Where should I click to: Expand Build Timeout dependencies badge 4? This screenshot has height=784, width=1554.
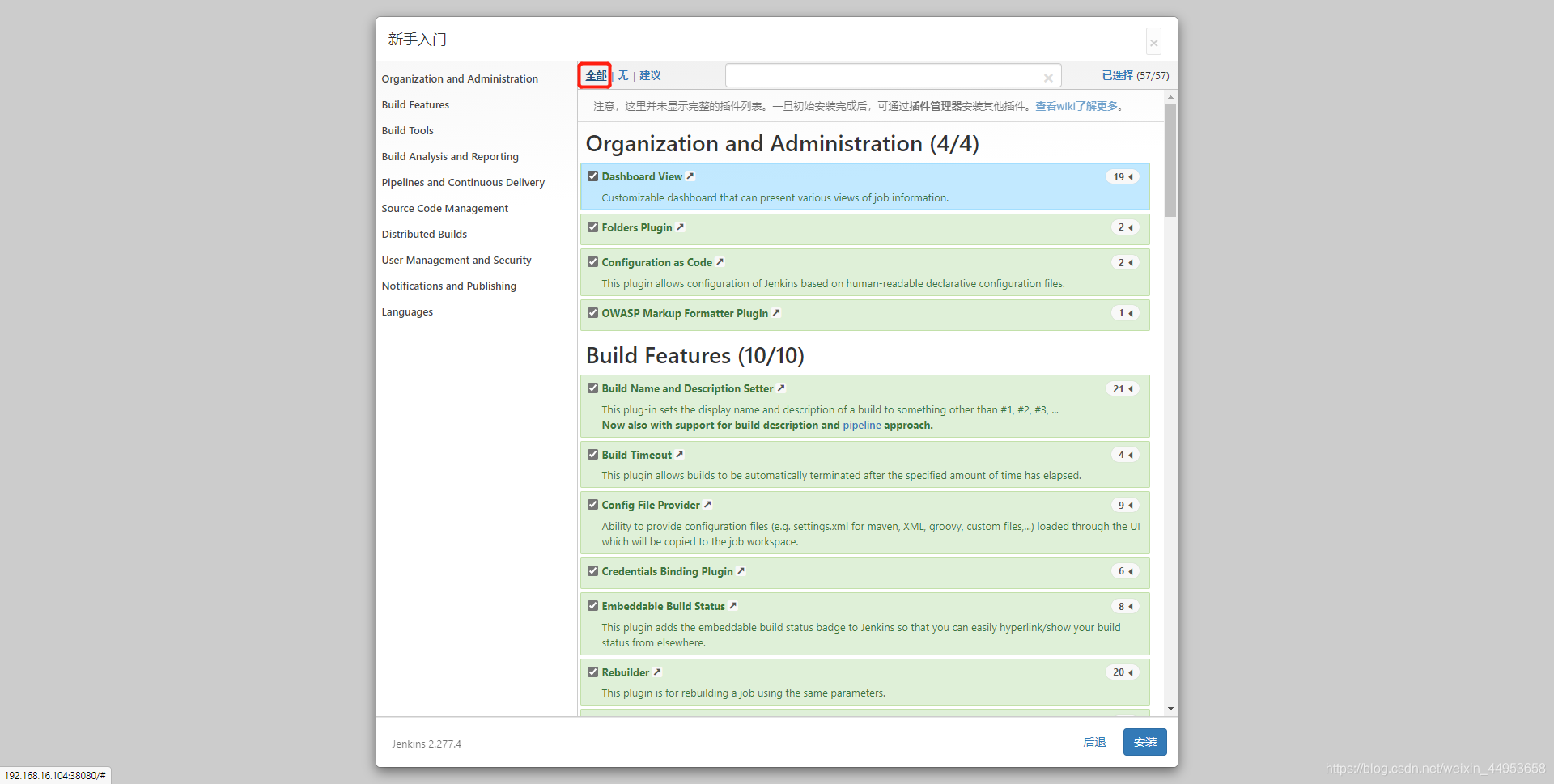[1125, 455]
